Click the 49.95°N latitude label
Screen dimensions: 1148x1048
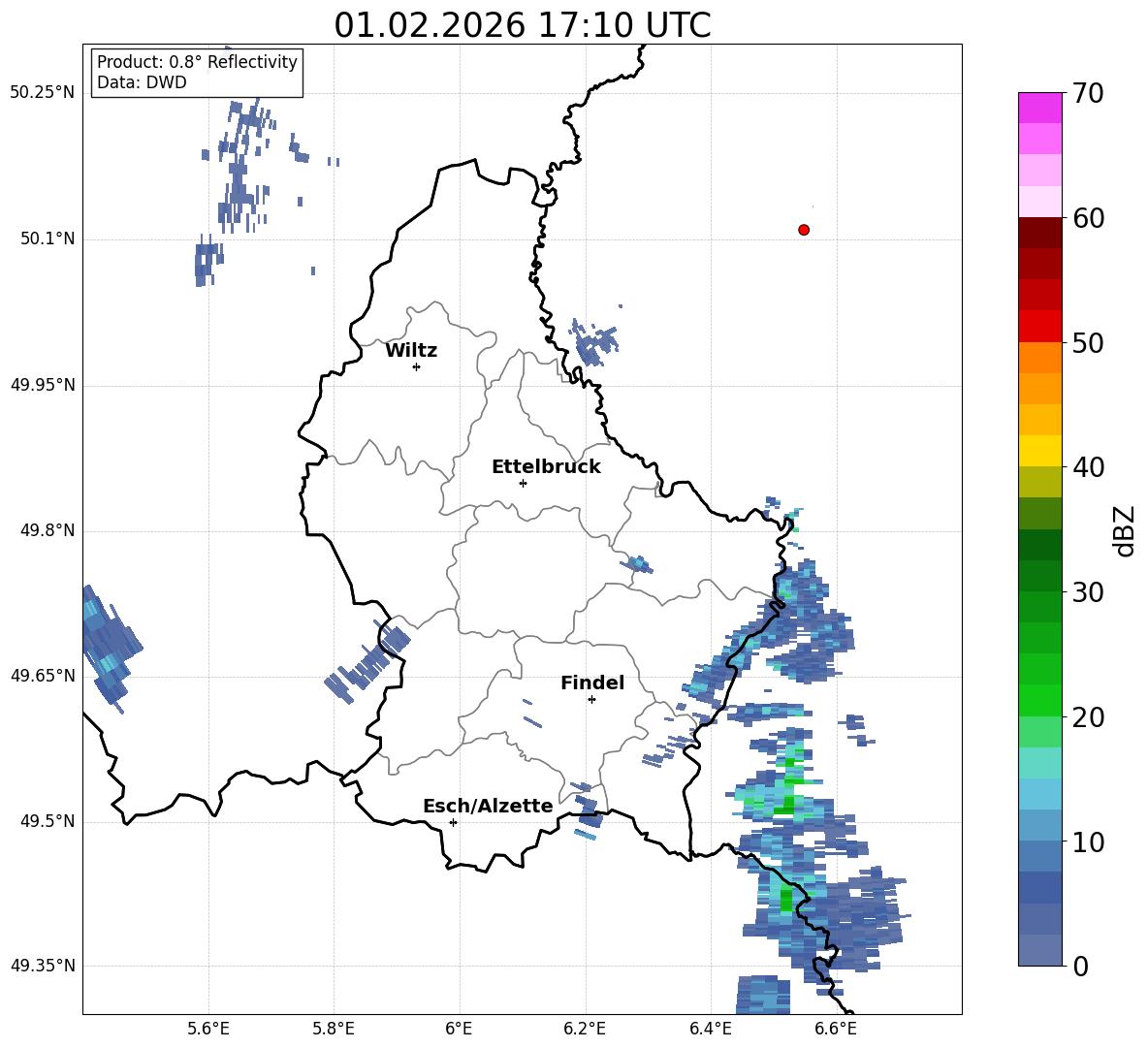pyautogui.click(x=43, y=385)
